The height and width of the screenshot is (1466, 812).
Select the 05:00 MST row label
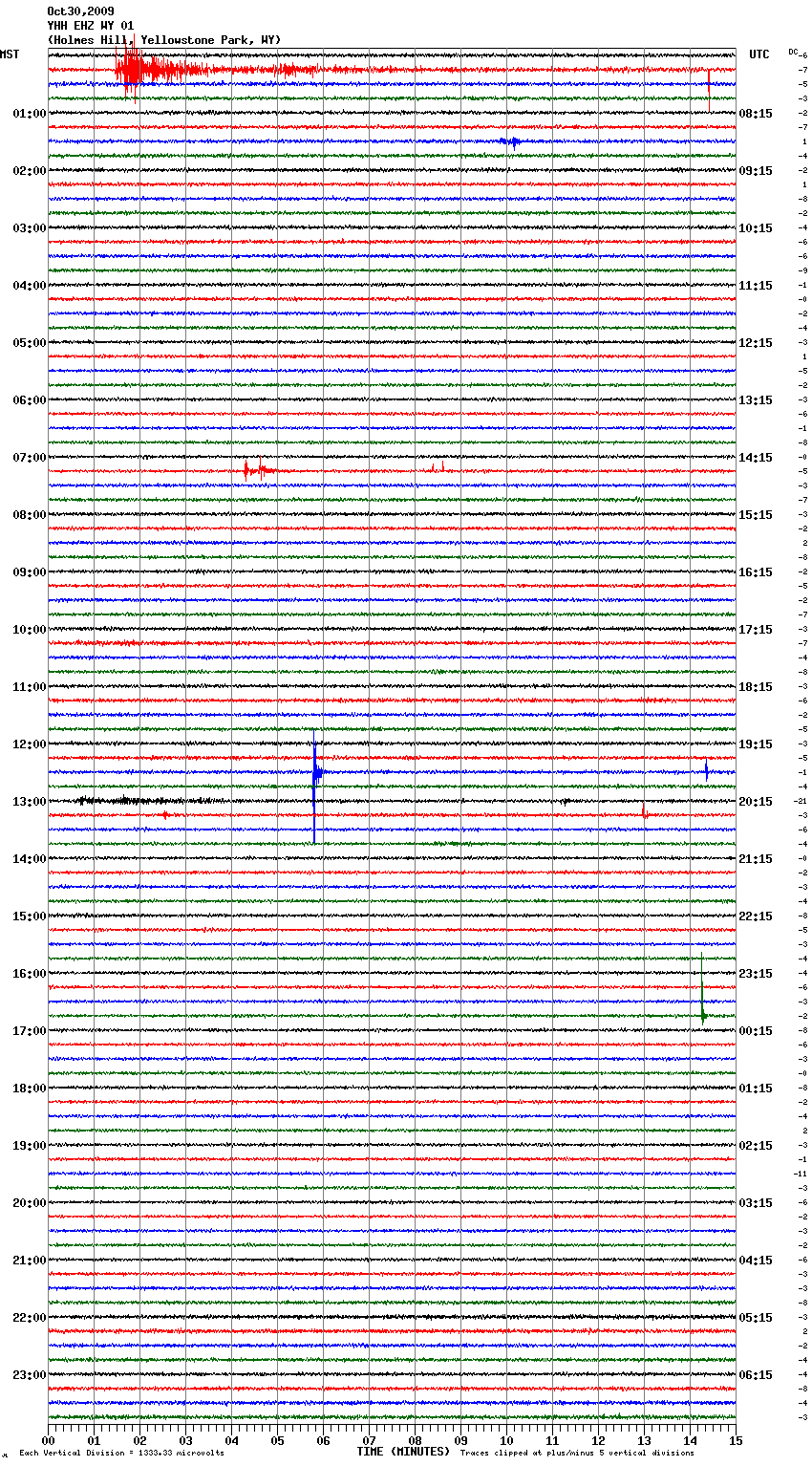pyautogui.click(x=29, y=343)
